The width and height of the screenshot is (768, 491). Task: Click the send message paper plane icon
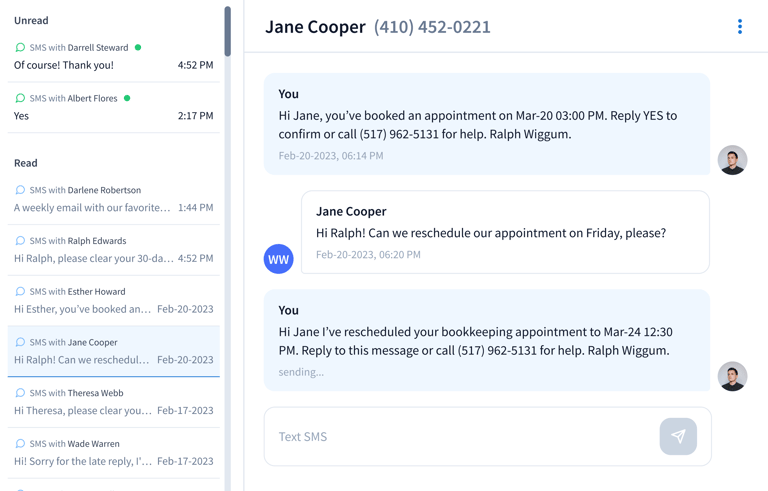coord(678,436)
